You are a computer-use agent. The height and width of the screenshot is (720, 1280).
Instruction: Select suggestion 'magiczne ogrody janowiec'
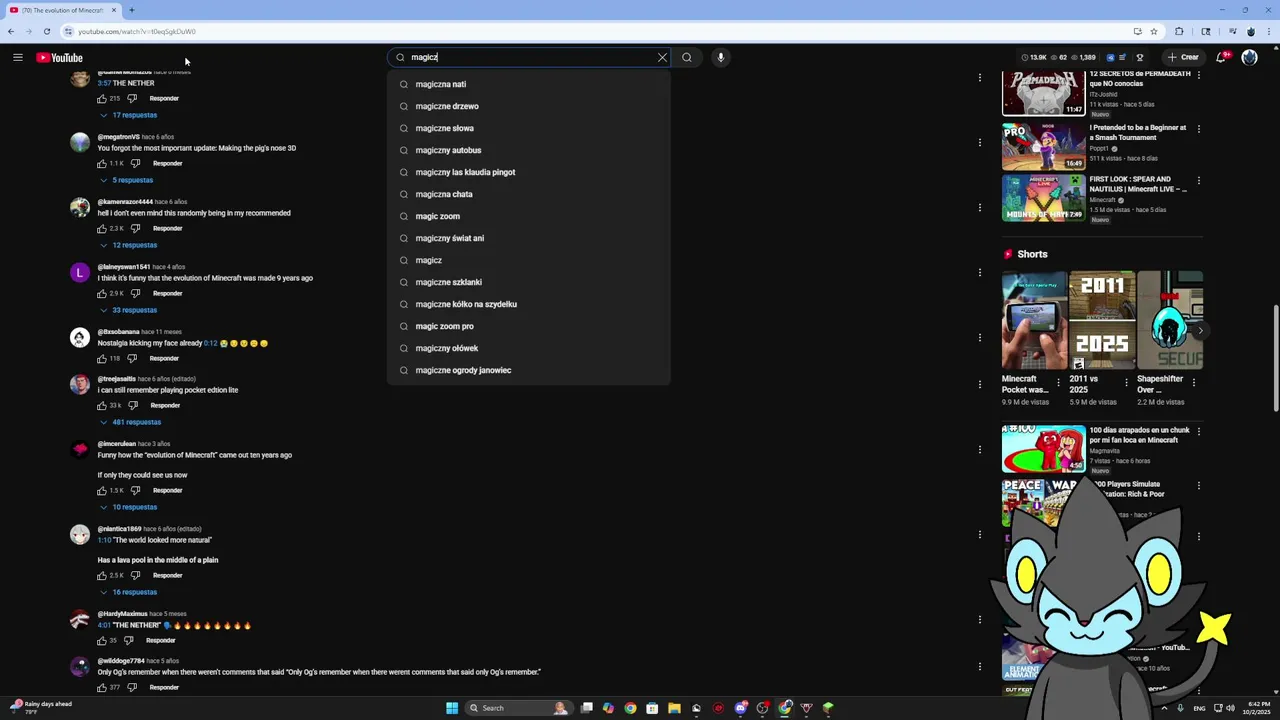pyautogui.click(x=528, y=370)
